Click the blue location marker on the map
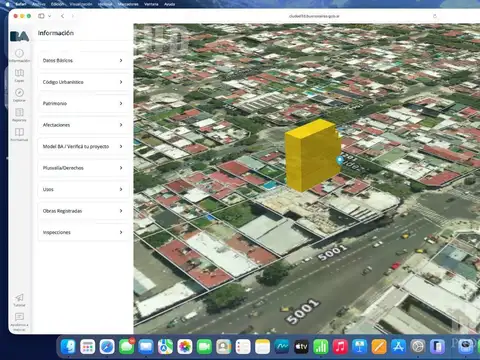The image size is (480, 360). pos(340,160)
